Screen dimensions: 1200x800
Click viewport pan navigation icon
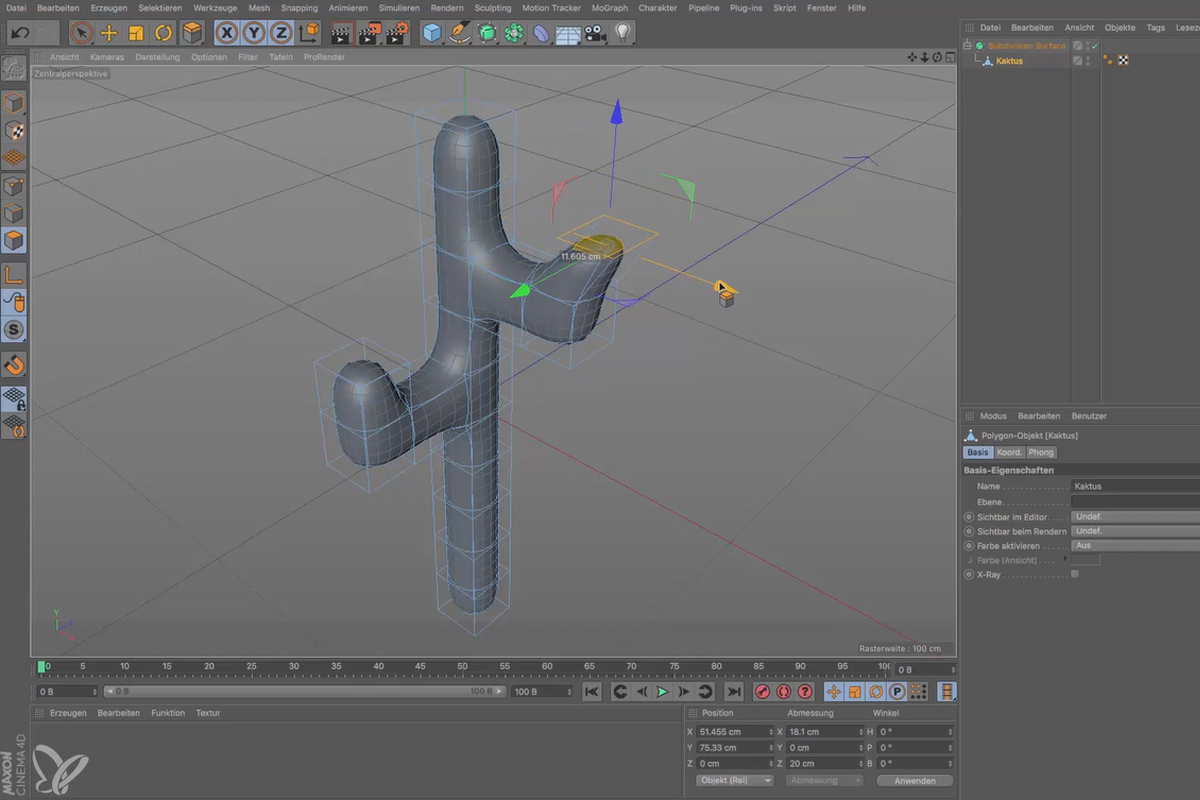coord(913,57)
